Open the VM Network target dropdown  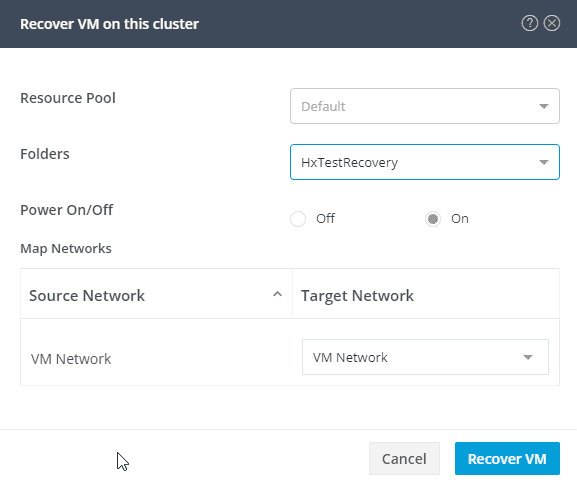click(425, 357)
